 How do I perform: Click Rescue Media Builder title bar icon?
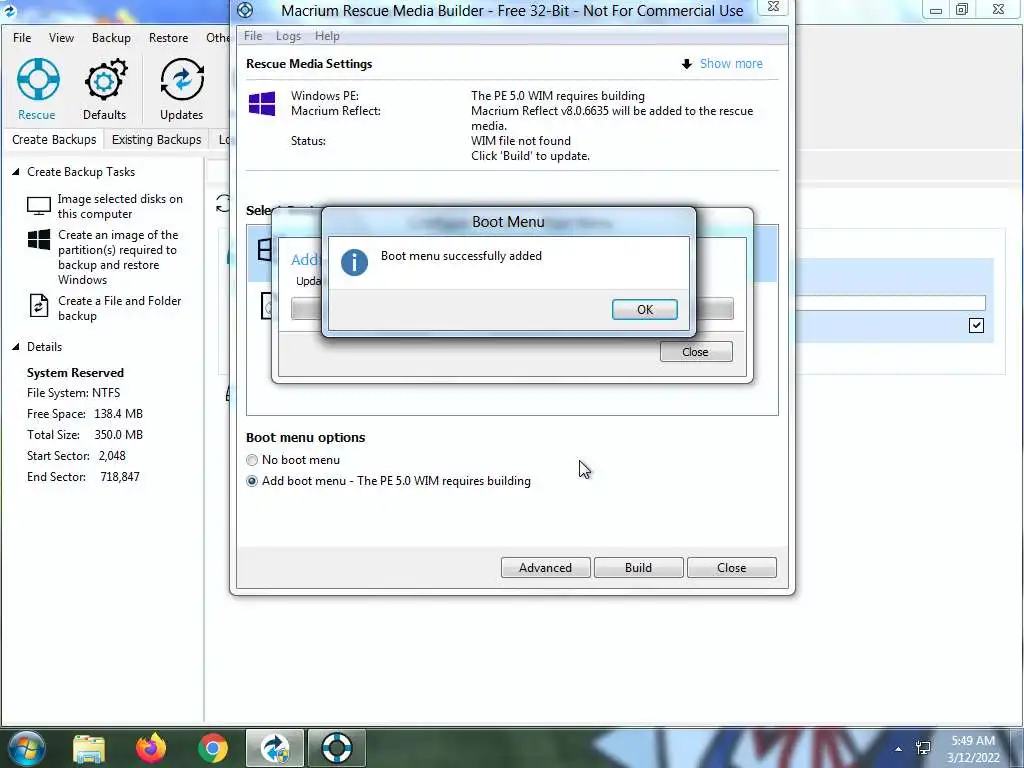click(245, 10)
